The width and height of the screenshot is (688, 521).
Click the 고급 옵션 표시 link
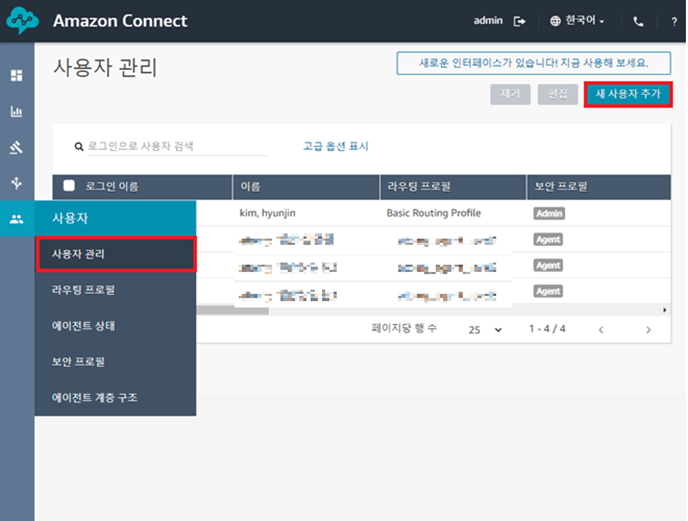tap(336, 146)
